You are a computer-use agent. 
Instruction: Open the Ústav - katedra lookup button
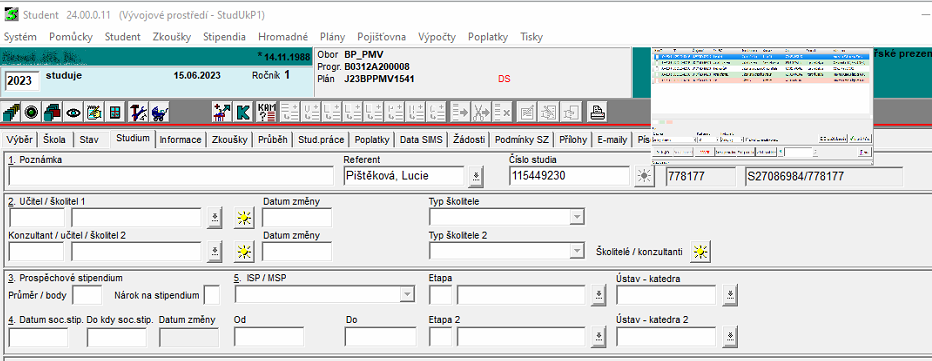[x=730, y=295]
